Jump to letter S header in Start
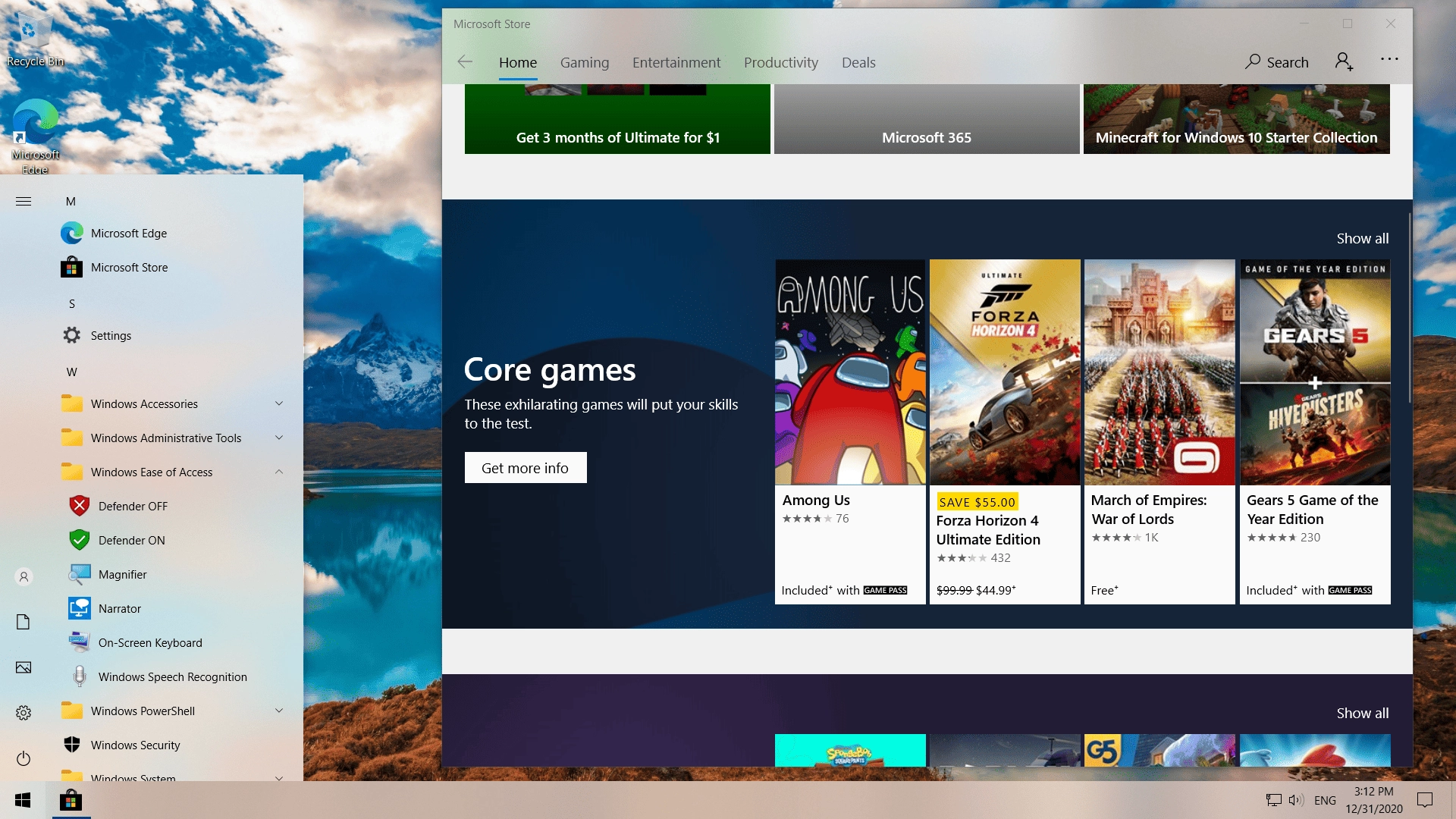Viewport: 1456px width, 819px height. click(72, 303)
